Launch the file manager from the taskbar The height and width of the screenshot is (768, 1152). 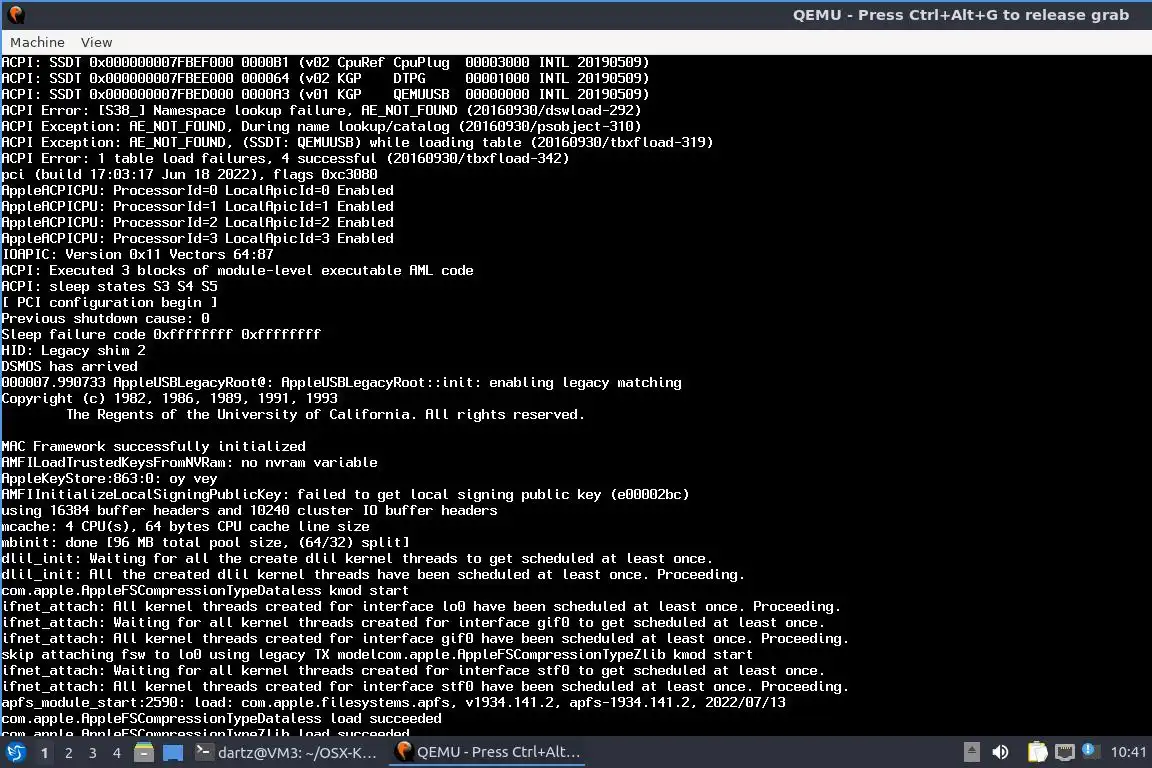click(144, 753)
